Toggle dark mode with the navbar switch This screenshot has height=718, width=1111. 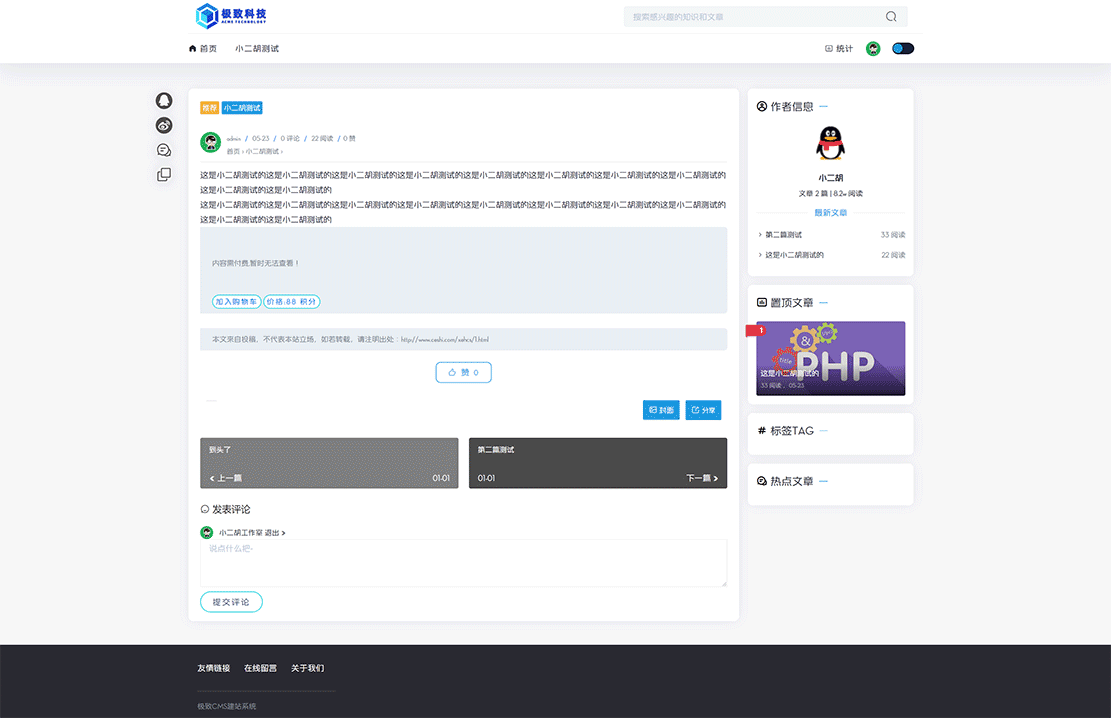pyautogui.click(x=903, y=48)
